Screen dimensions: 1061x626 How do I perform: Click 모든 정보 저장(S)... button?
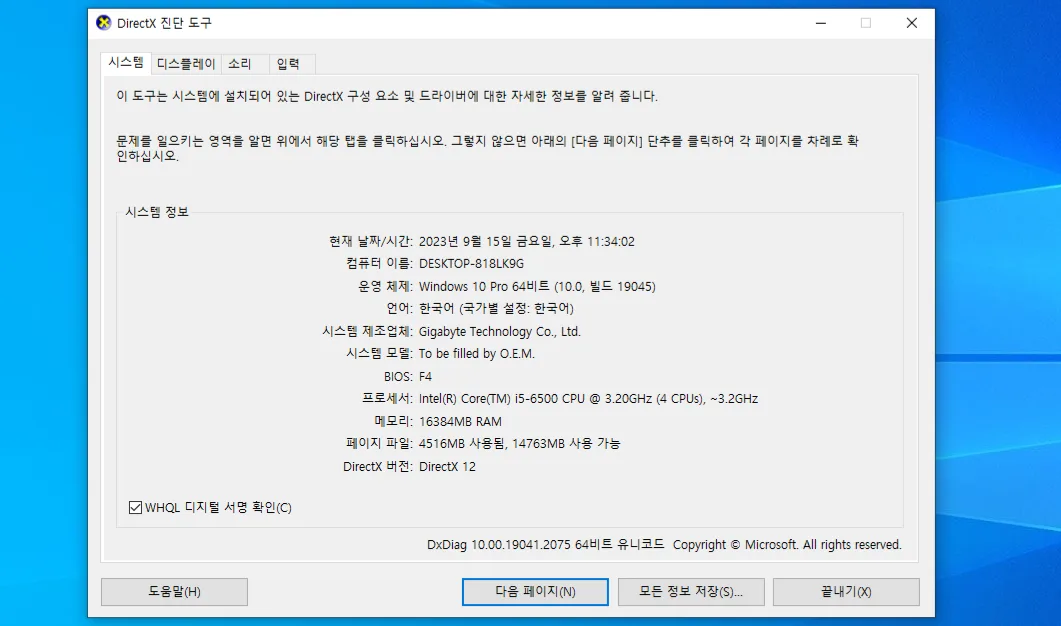(x=691, y=591)
